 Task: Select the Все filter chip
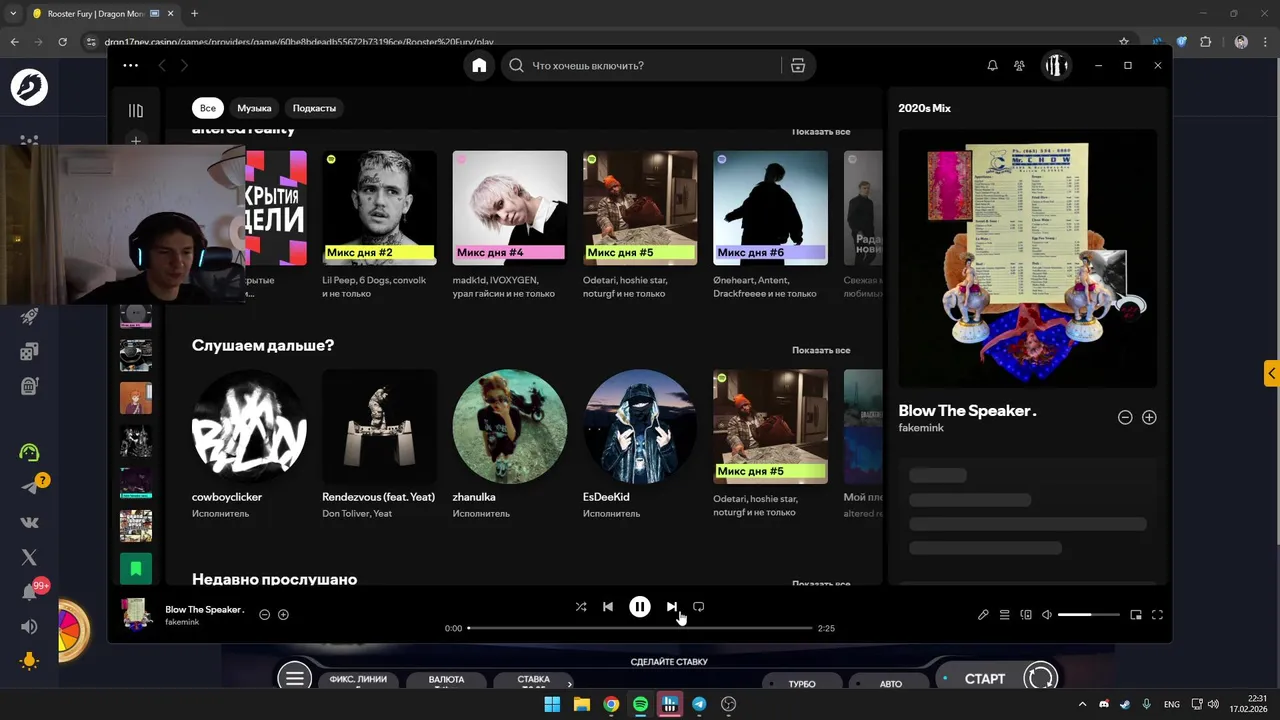coord(207,108)
